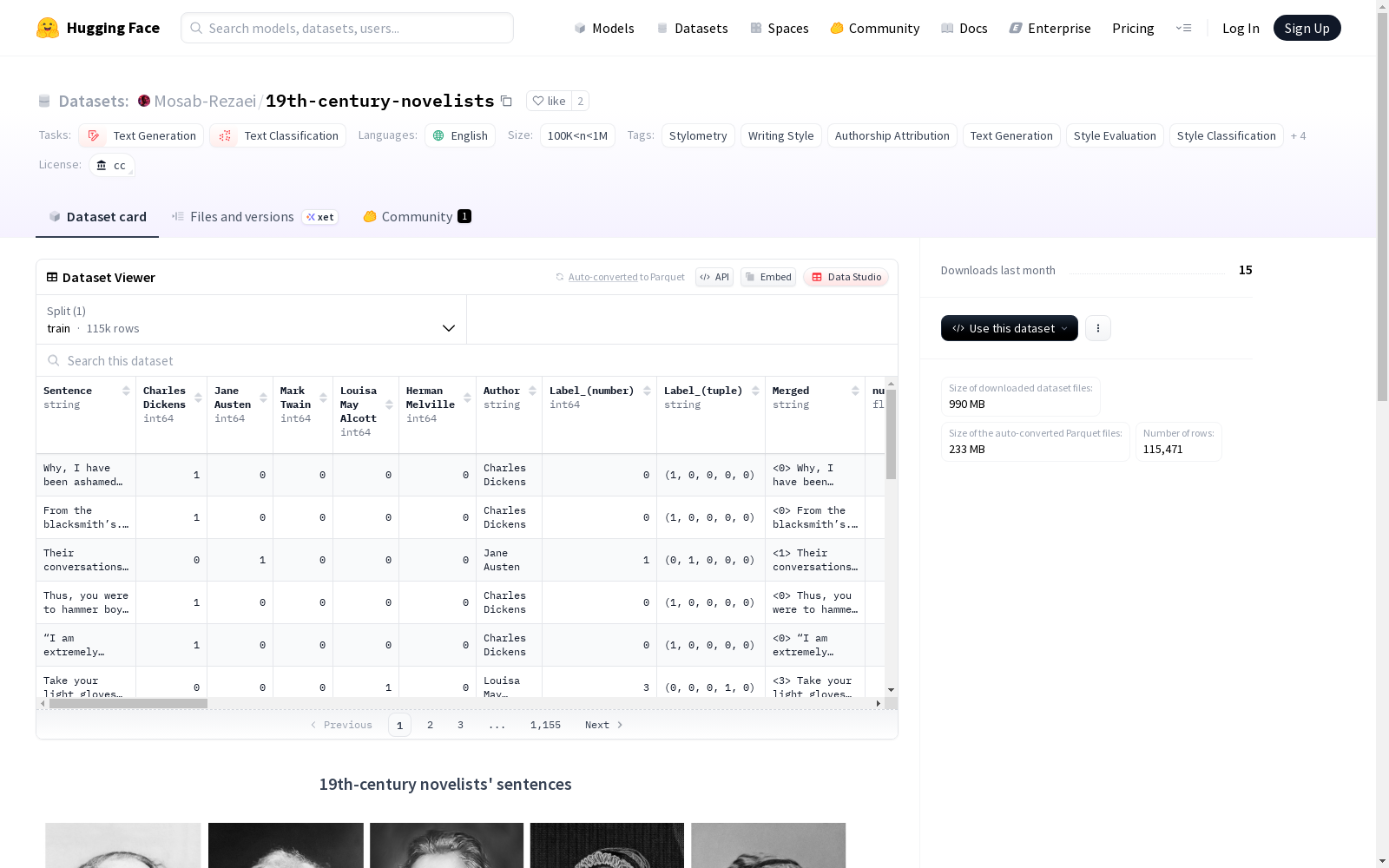1389x868 pixels.
Task: Sort the Jane Austen column
Action: 263,398
